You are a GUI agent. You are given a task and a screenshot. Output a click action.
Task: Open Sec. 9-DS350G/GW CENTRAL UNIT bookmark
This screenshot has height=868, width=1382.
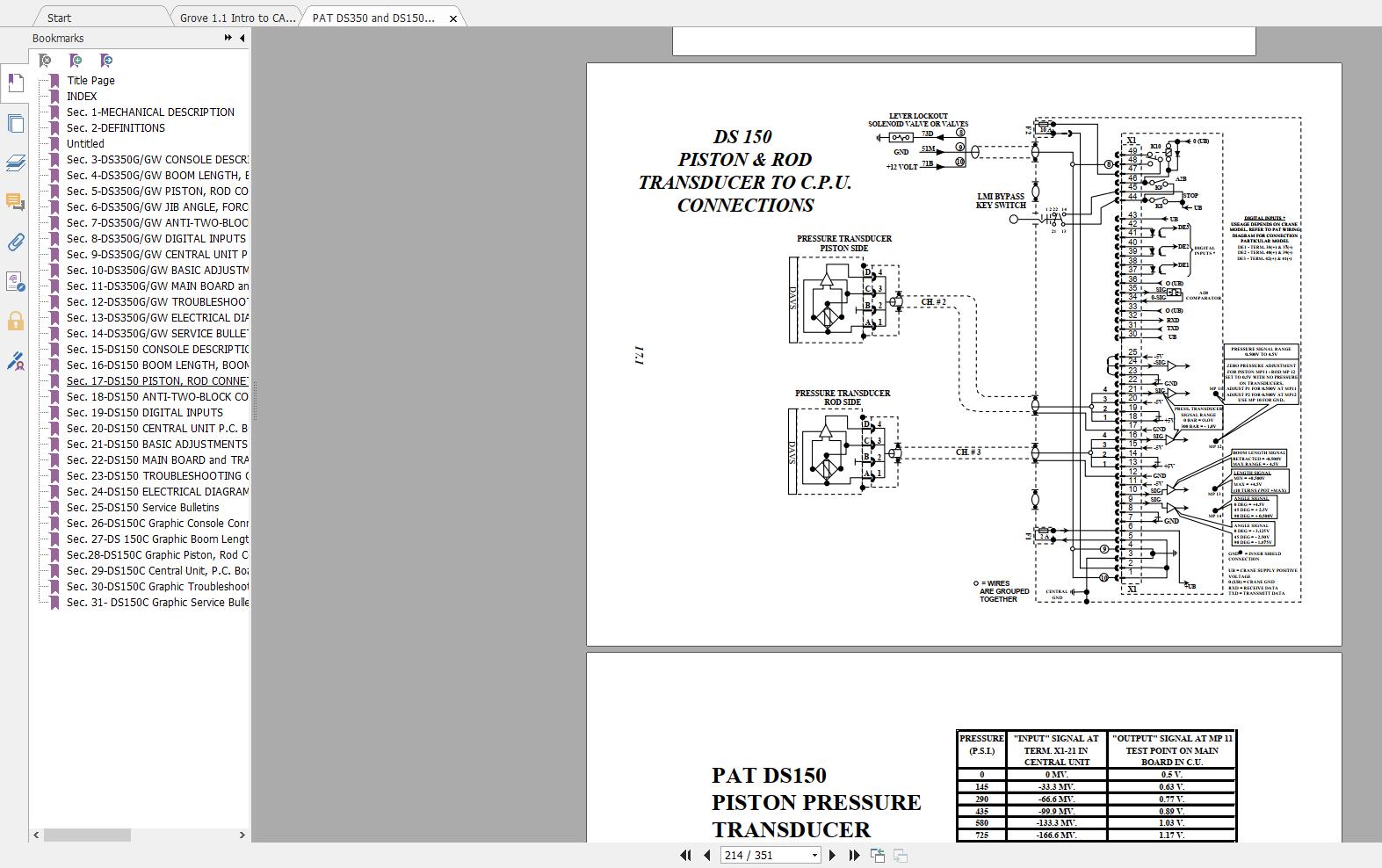point(157,255)
